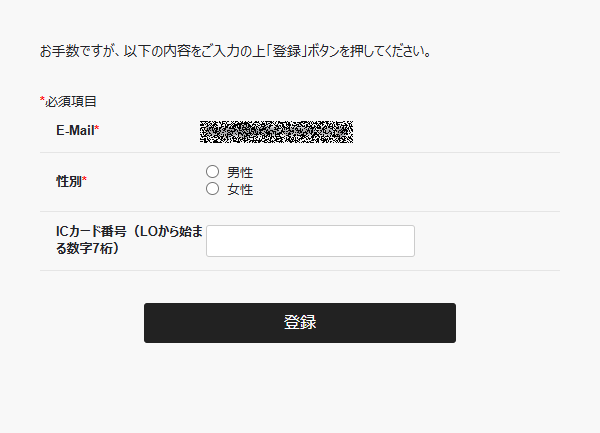600x433 pixels.
Task: Click the red asterisk beside E-Mail
Action: point(97,128)
